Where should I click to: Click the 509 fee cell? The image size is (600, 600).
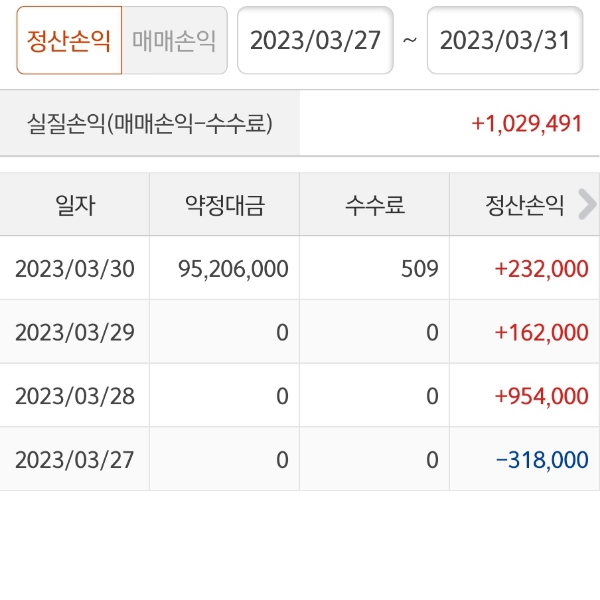420,268
